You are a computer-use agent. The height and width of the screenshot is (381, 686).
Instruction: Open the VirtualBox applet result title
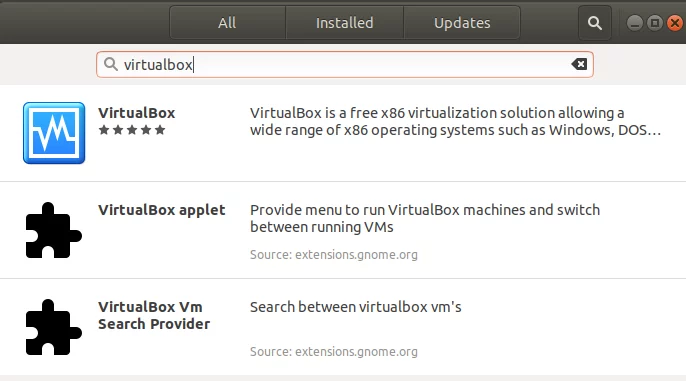pyautogui.click(x=161, y=210)
